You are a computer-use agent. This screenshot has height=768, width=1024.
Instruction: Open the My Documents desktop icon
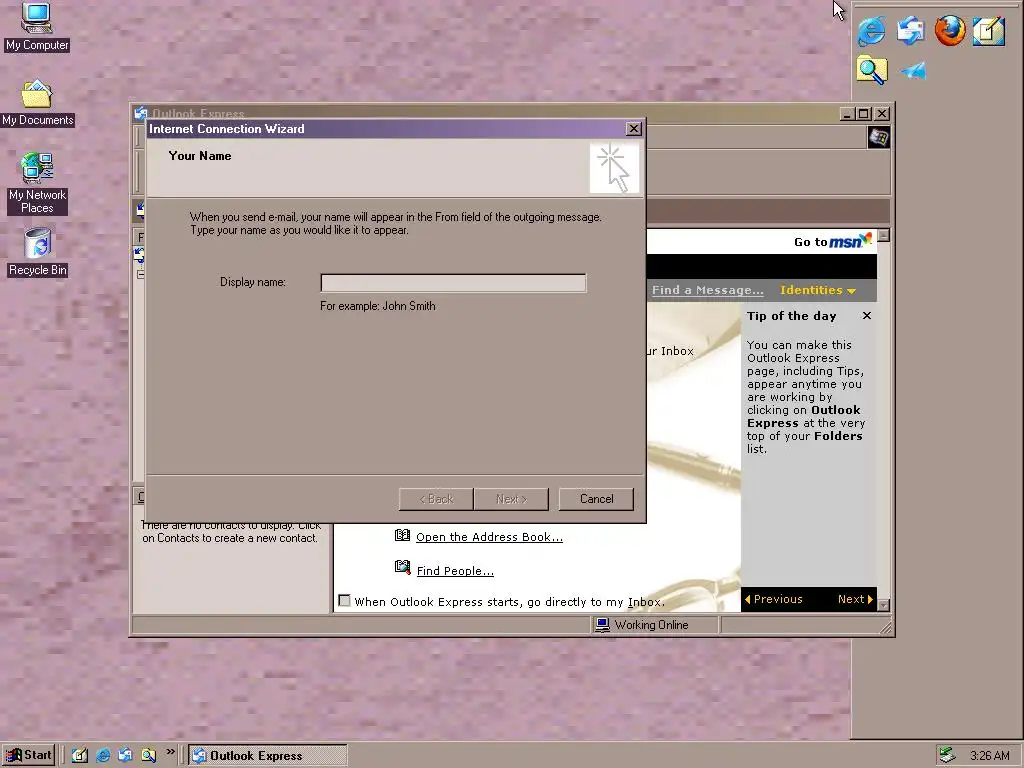coord(37,103)
